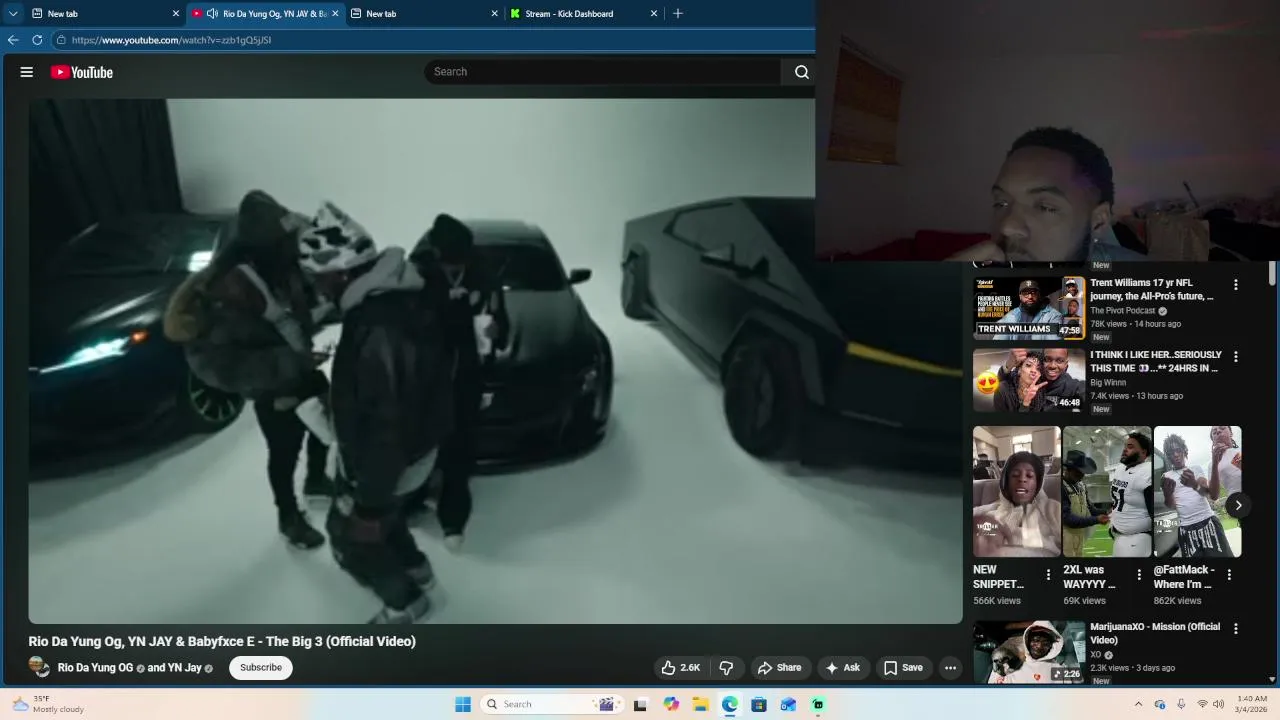Click the taskbar Search box
The height and width of the screenshot is (720, 1280).
550,704
